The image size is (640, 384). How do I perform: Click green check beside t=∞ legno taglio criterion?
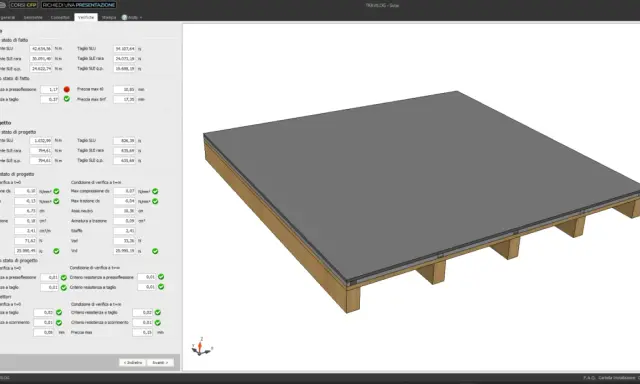pos(161,287)
